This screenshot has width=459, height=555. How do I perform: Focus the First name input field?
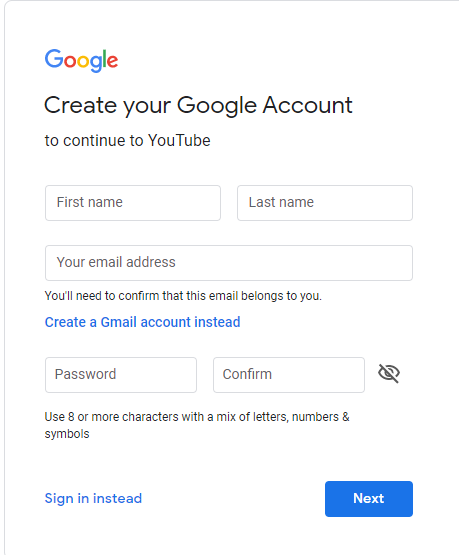133,203
